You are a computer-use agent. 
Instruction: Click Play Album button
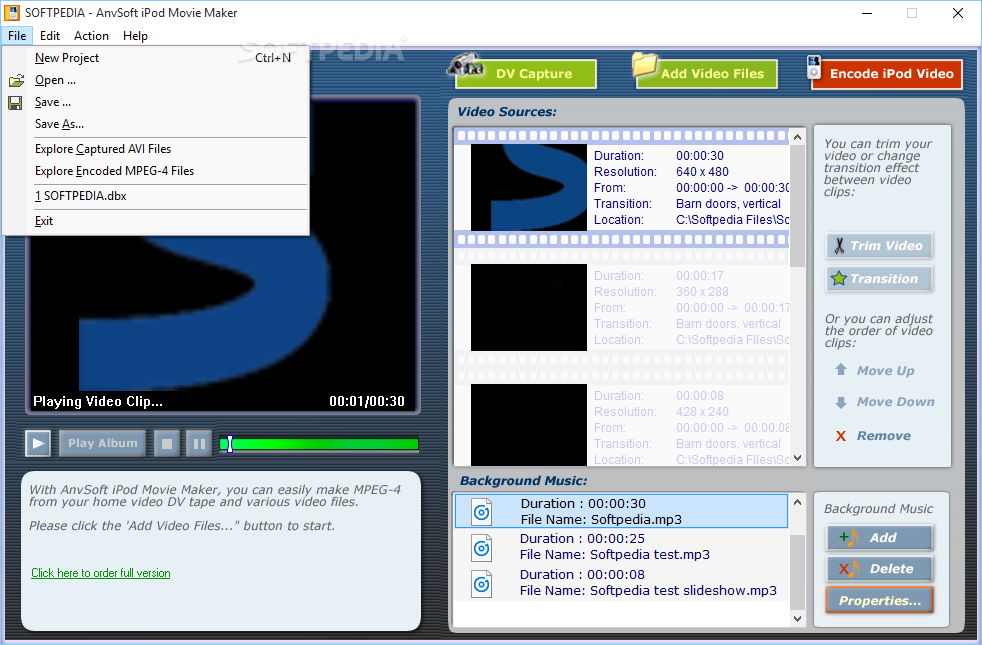coord(103,443)
